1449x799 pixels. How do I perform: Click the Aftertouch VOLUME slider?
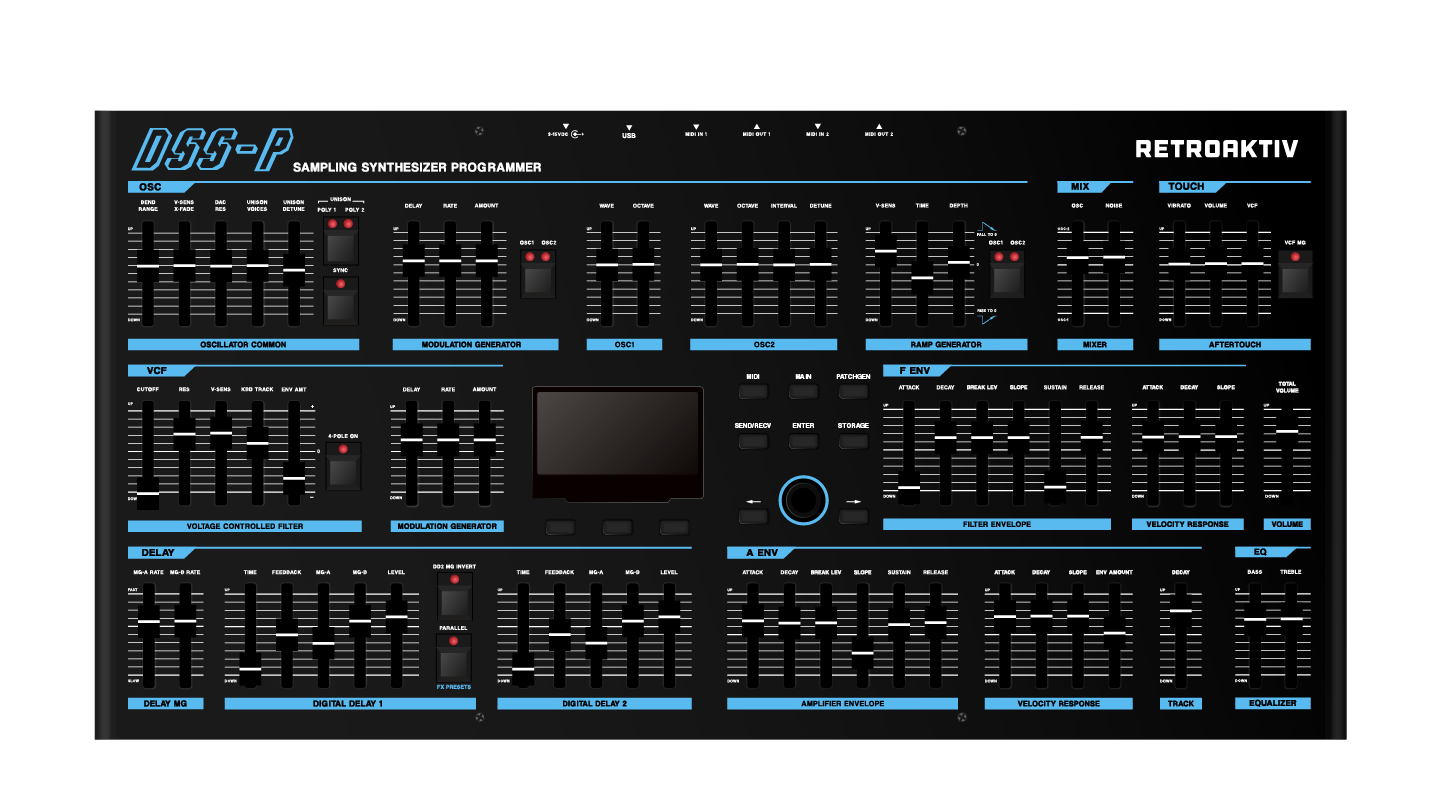click(1215, 273)
